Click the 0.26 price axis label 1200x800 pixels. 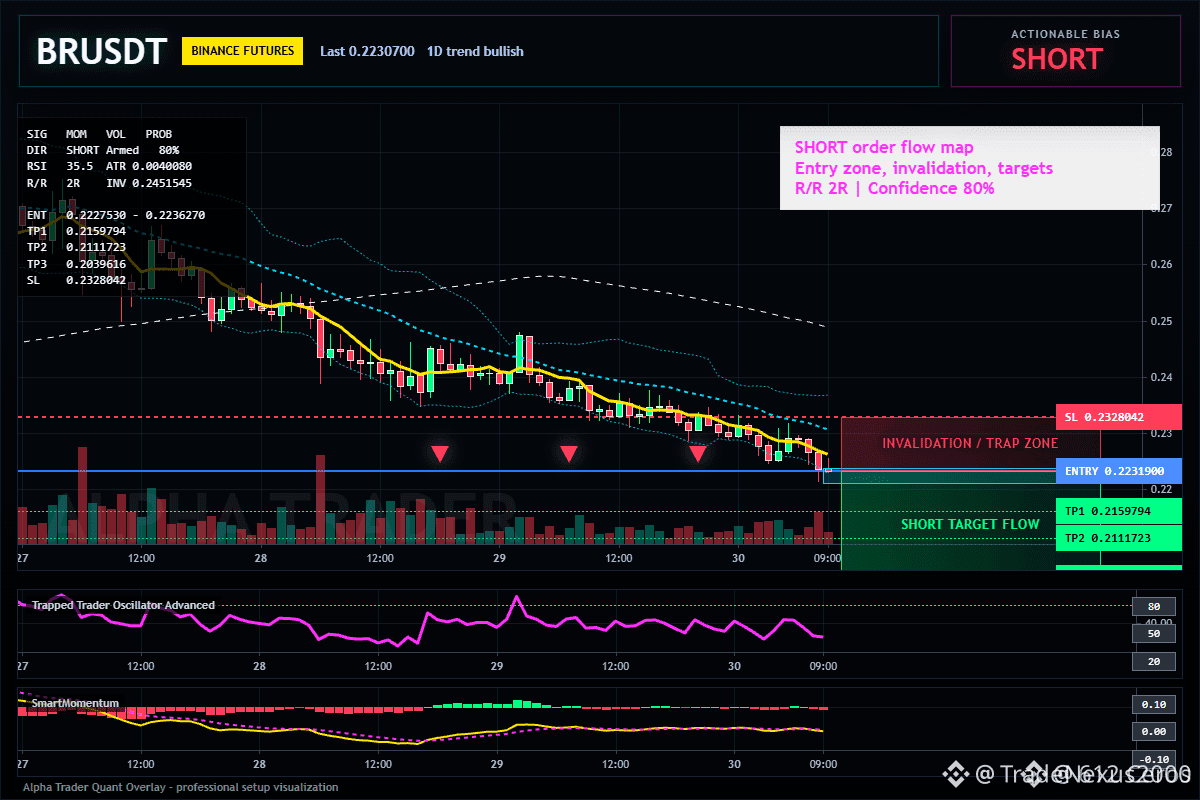click(x=1160, y=265)
